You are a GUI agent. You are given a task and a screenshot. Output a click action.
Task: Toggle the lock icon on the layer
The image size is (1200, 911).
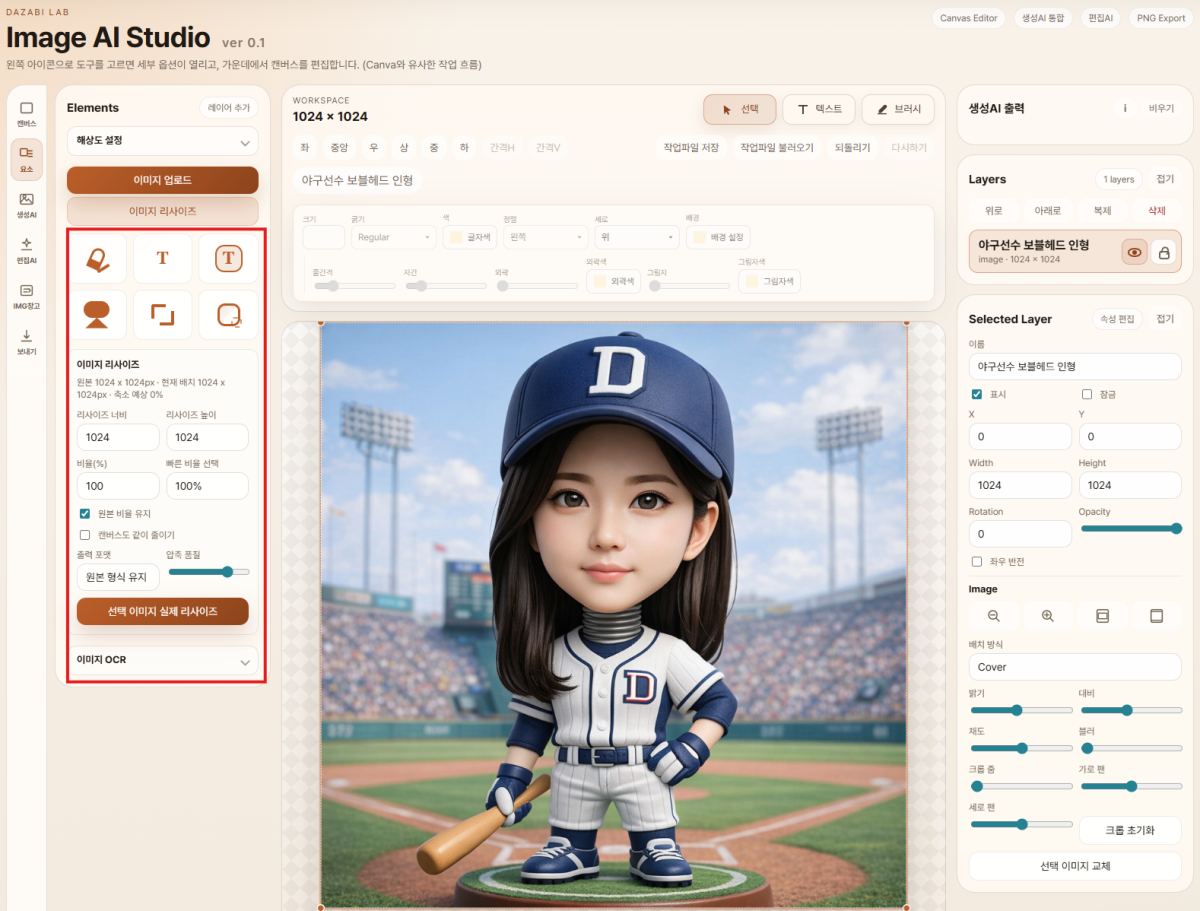click(1164, 253)
